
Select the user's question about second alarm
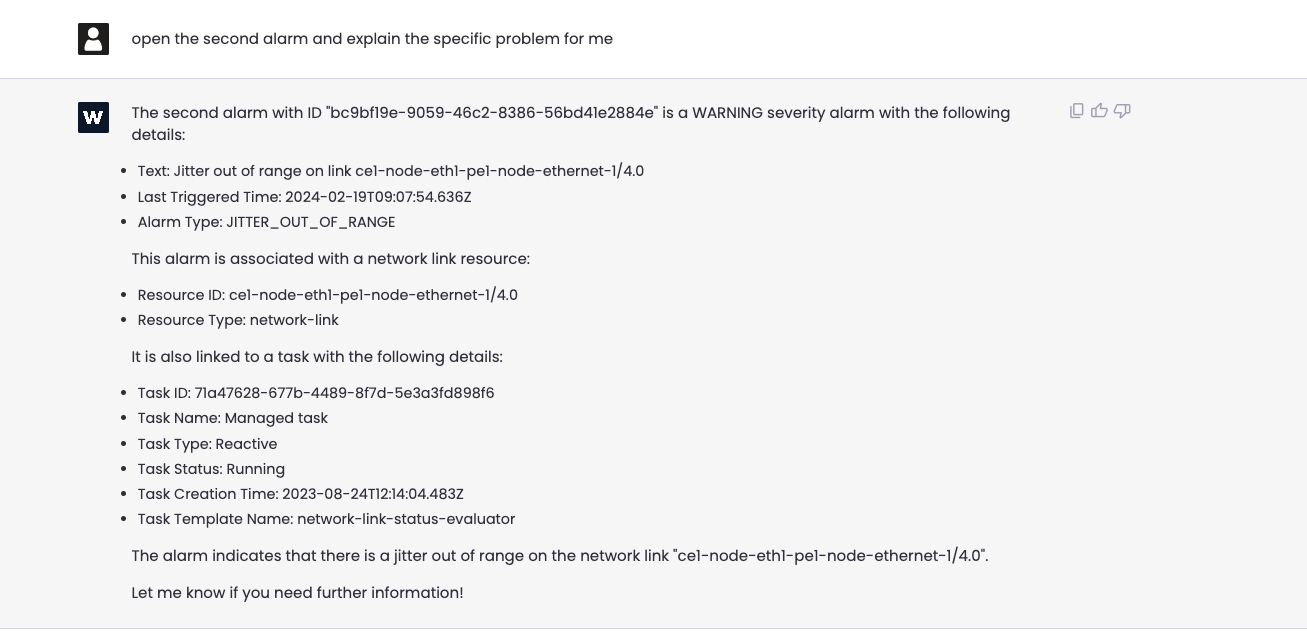point(372,38)
